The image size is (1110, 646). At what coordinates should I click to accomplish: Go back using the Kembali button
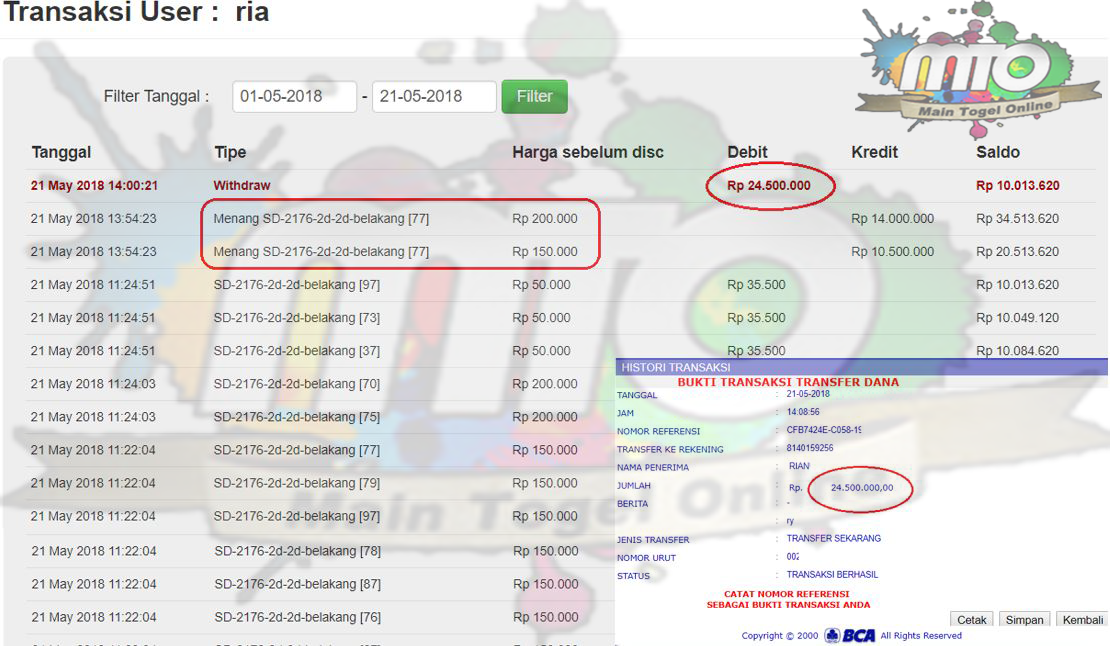coord(1082,620)
